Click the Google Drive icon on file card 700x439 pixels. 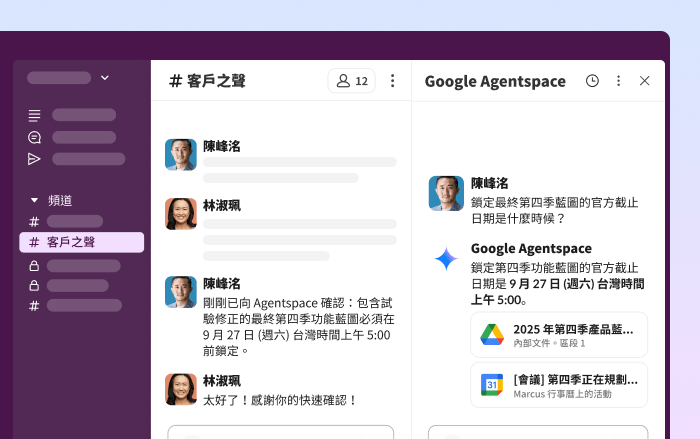491,335
